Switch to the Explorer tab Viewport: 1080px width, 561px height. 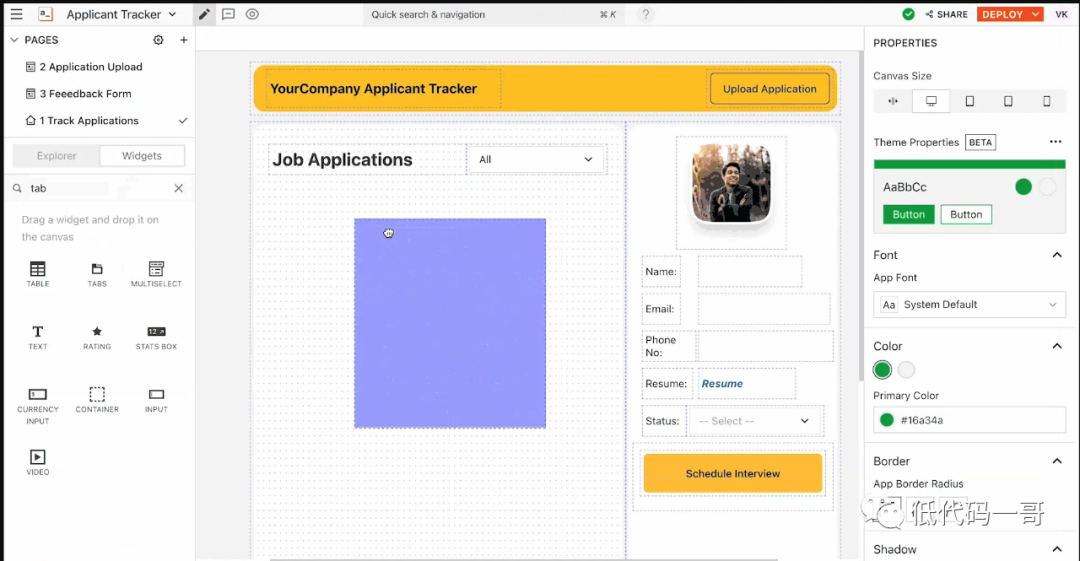pos(57,156)
